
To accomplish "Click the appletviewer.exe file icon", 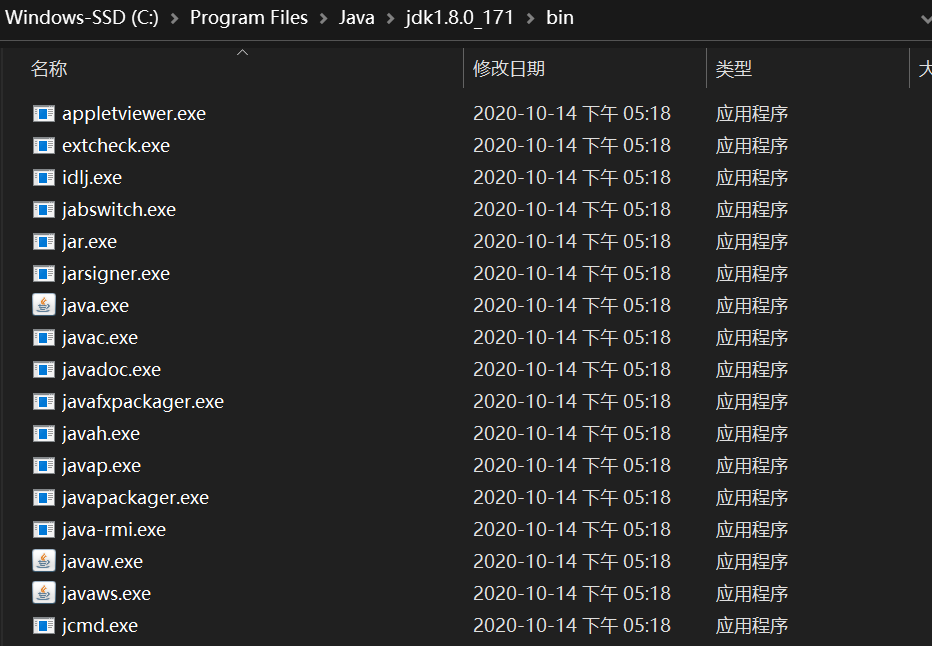I will coord(43,113).
